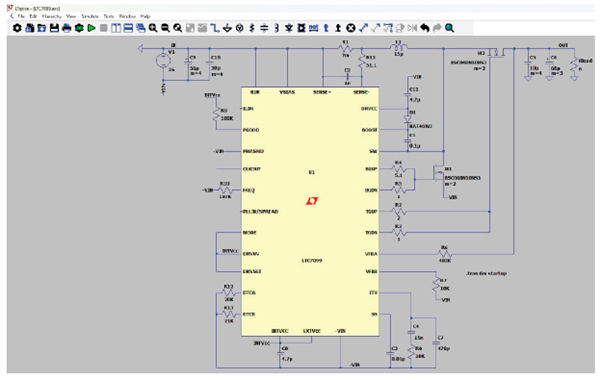Viewport: 602px width, 380px height.
Task: Select the Wire drawing tool
Action: [215, 28]
